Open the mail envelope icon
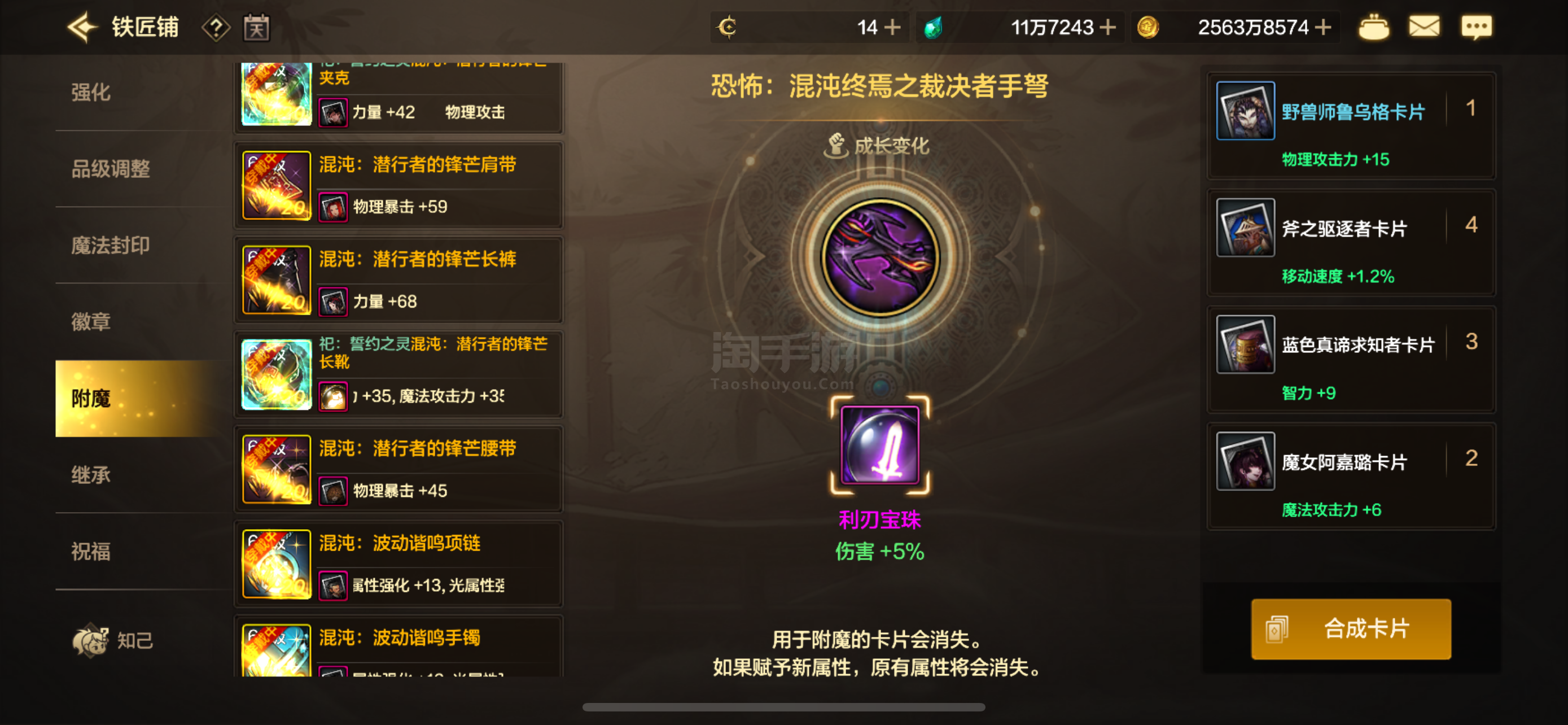This screenshot has width=1568, height=725. click(x=1424, y=27)
